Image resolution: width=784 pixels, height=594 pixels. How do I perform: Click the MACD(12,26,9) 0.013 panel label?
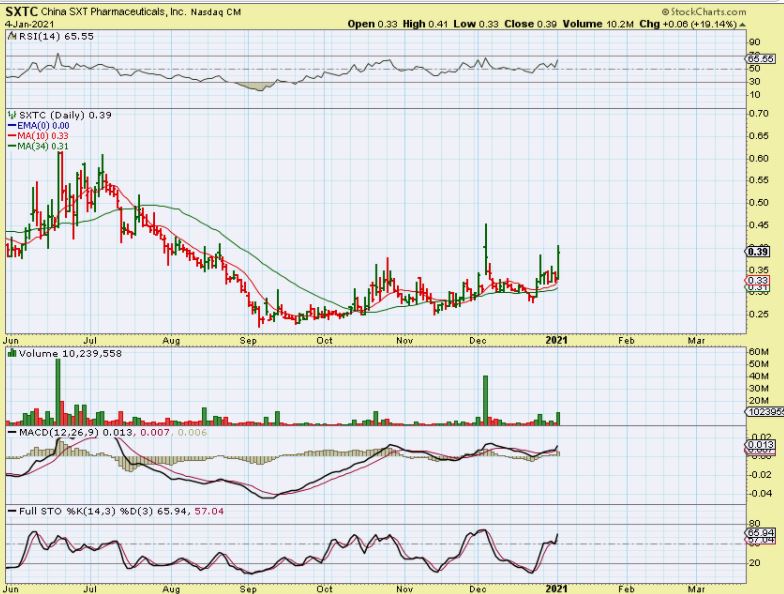76,432
